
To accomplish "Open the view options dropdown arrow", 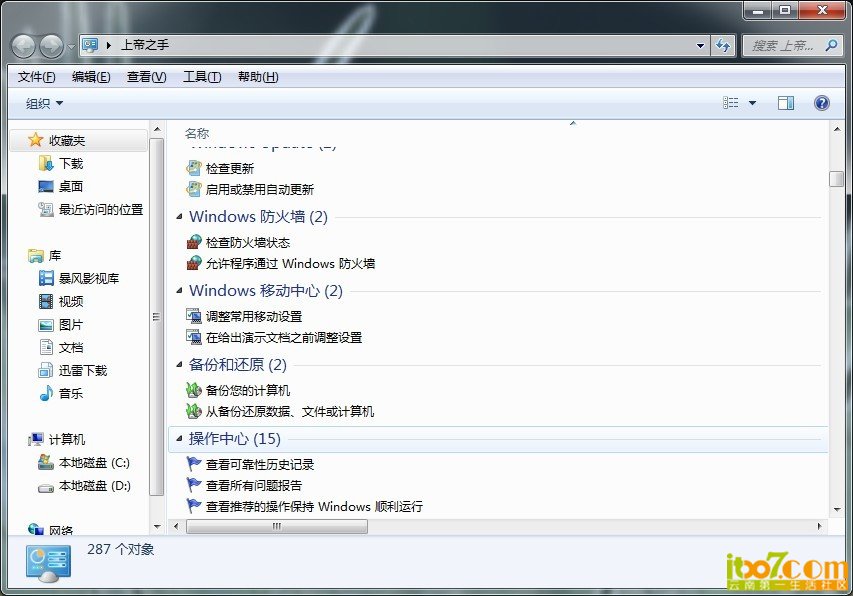I will tap(752, 103).
